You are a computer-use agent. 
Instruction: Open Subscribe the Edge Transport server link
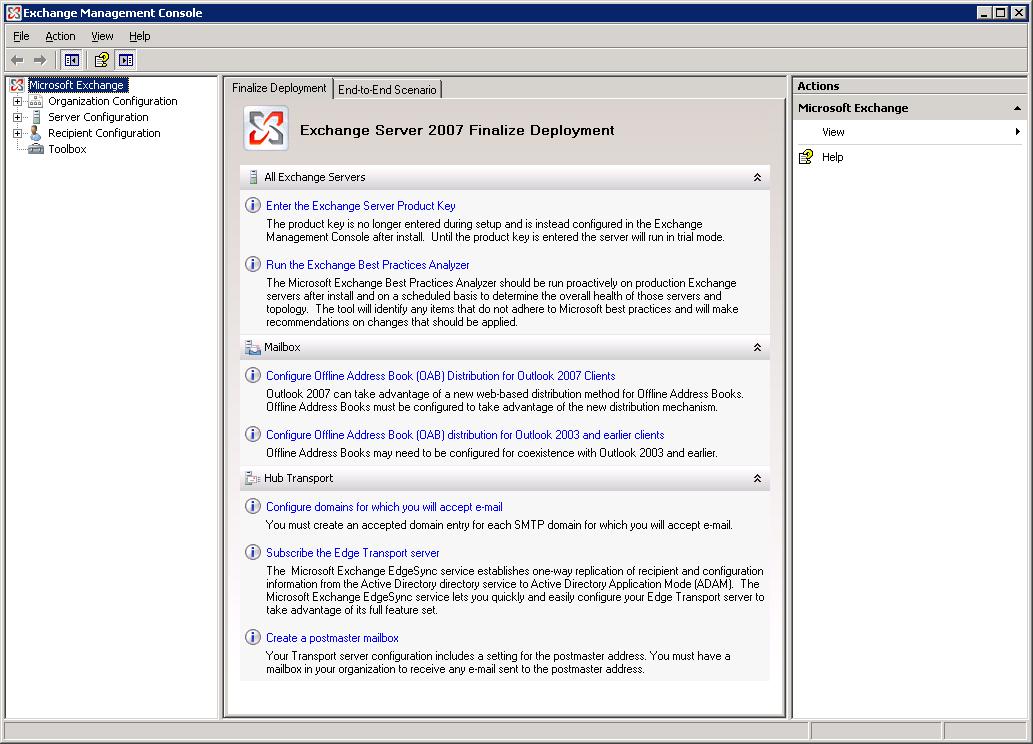[x=352, y=553]
